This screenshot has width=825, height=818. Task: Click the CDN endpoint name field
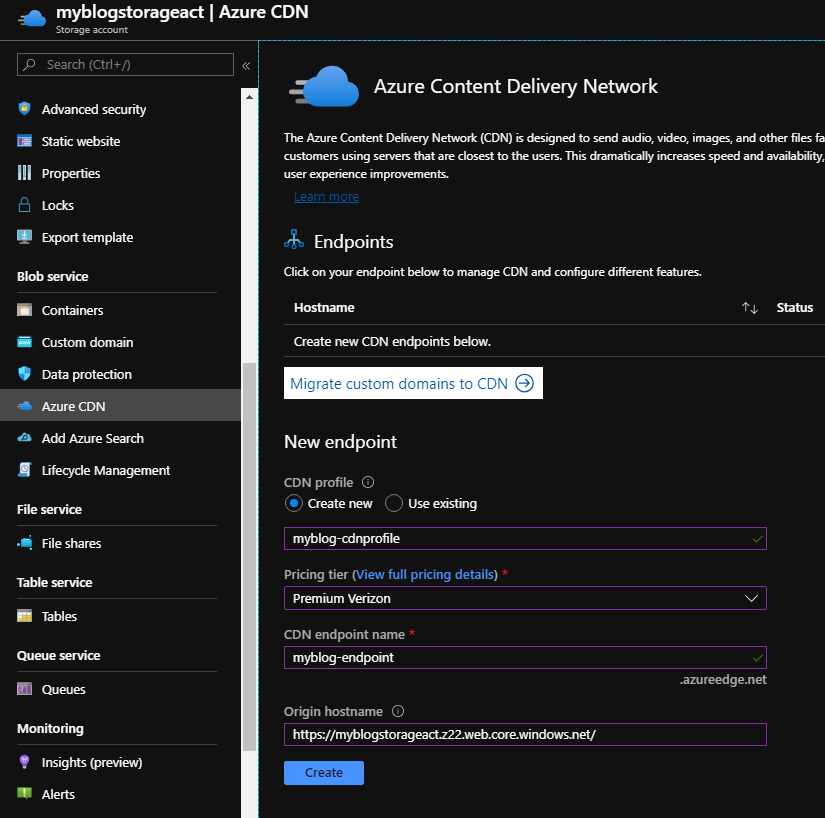[525, 658]
